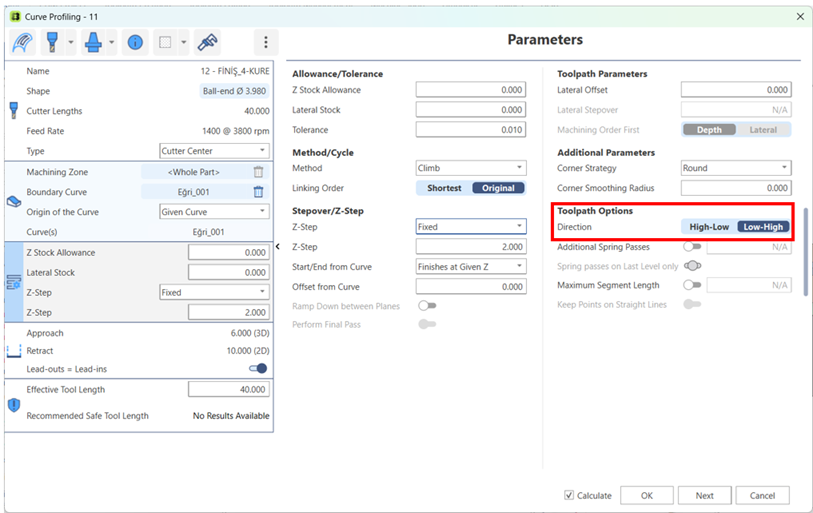Image resolution: width=813 pixels, height=513 pixels.
Task: Click the Parameters panel vertical scrollbar
Action: coord(805,252)
